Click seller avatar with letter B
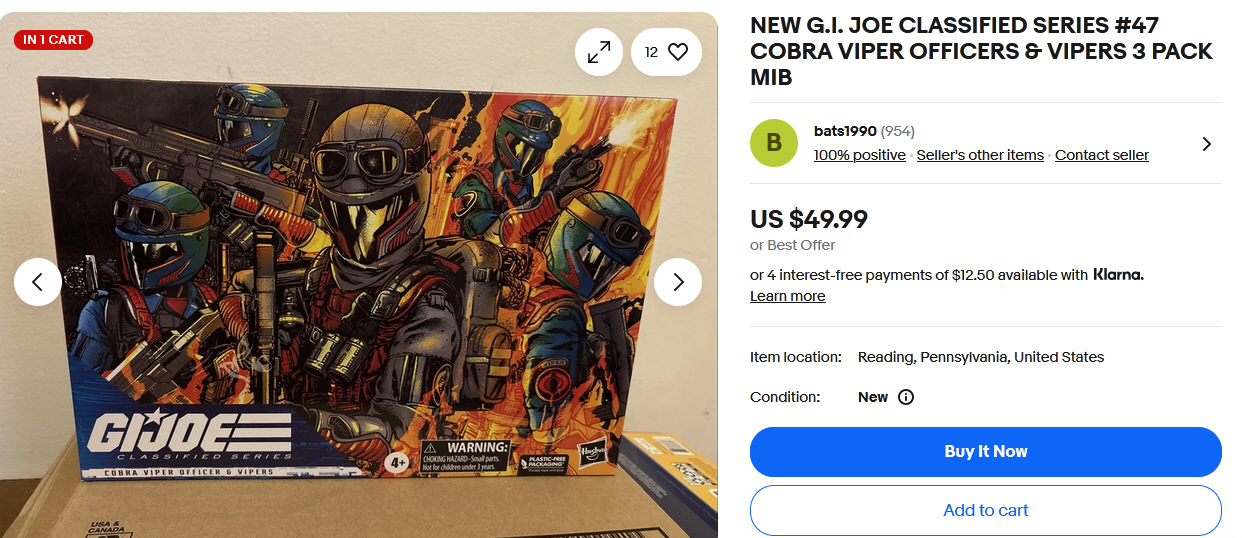 pyautogui.click(x=774, y=143)
